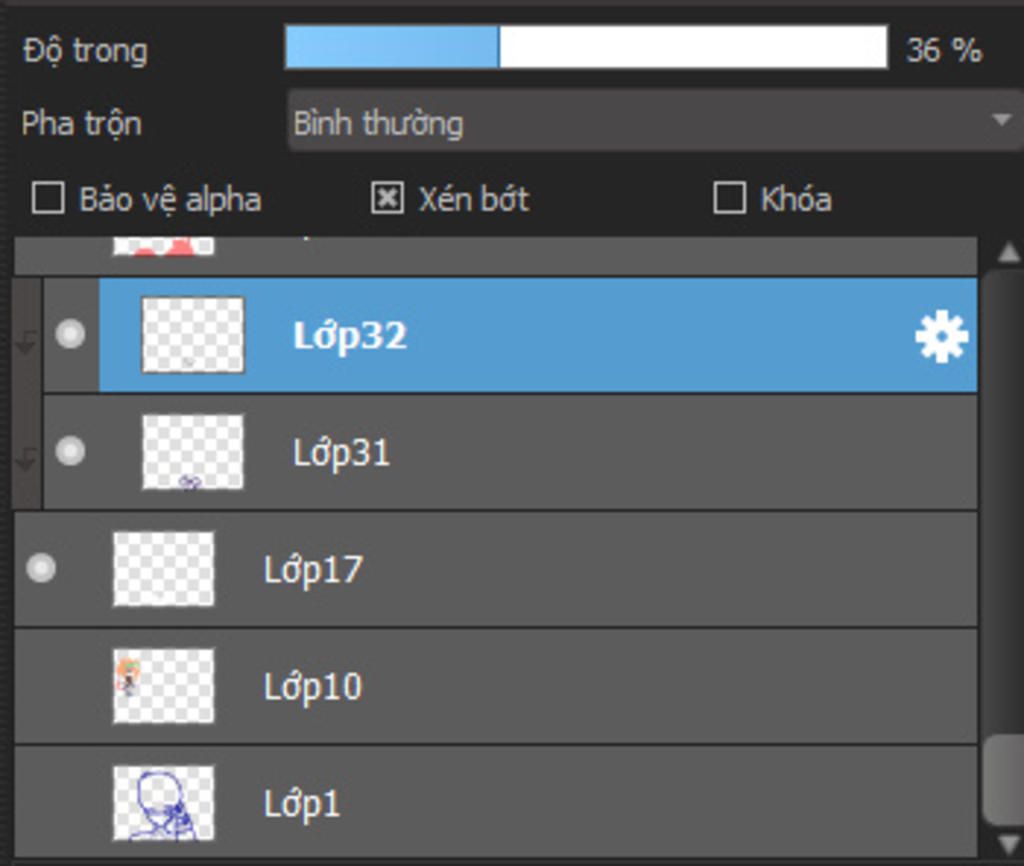1024x866 pixels.
Task: Click the layer list scroll down arrow
Action: 1008,842
